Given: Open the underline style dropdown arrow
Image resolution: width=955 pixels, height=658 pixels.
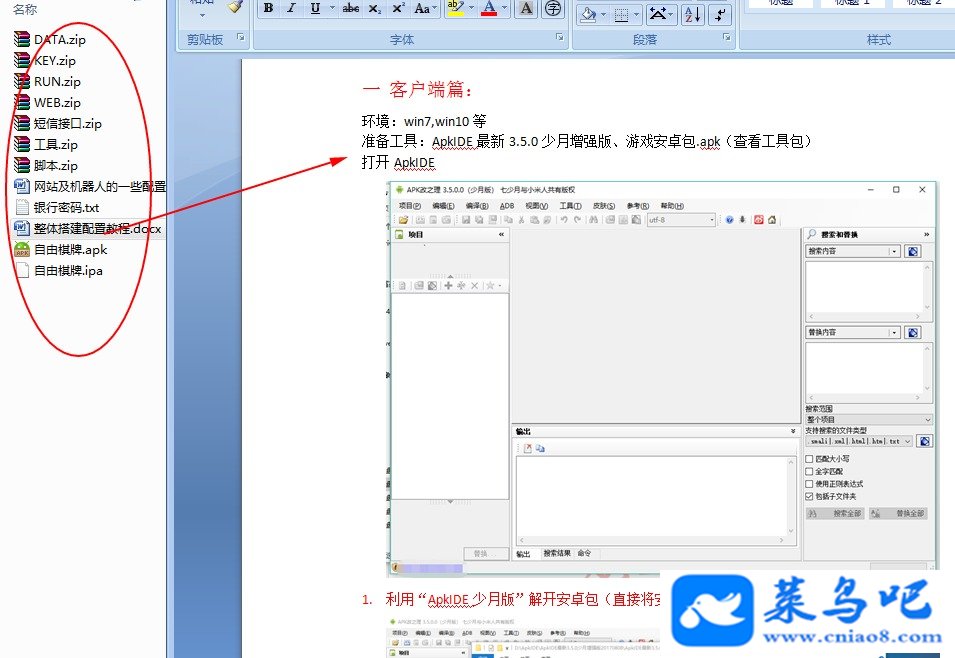Looking at the screenshot, I should [x=332, y=8].
